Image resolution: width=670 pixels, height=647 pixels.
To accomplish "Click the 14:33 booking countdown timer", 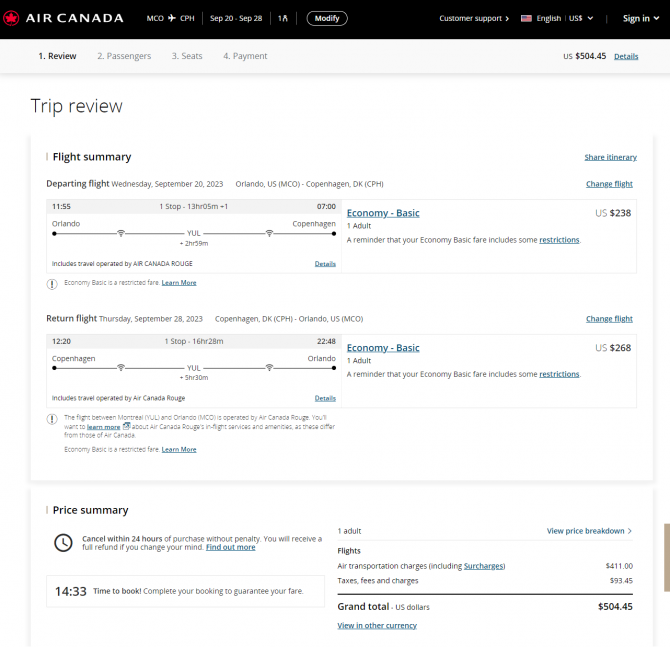I will (71, 591).
